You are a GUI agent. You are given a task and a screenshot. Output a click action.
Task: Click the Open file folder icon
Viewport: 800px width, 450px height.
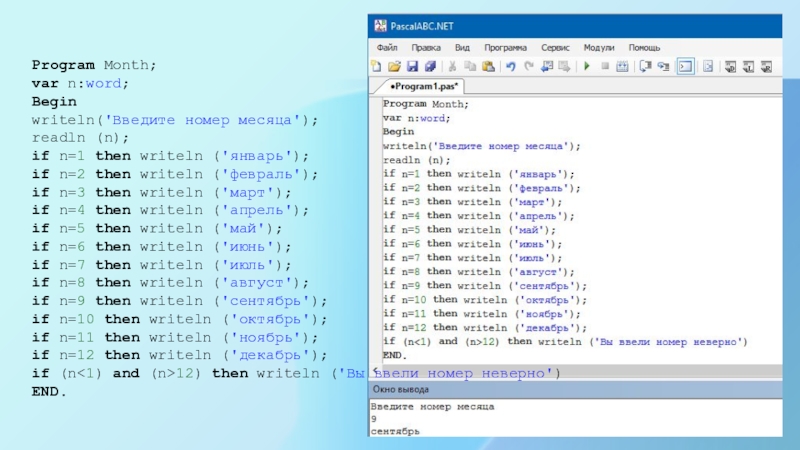[394, 66]
